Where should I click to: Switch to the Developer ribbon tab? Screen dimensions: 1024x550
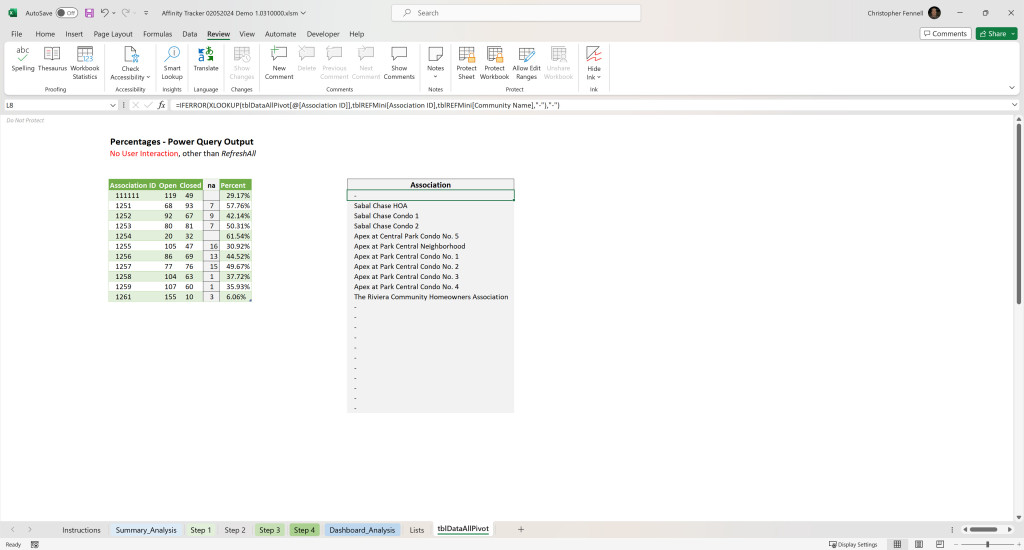pyautogui.click(x=323, y=34)
